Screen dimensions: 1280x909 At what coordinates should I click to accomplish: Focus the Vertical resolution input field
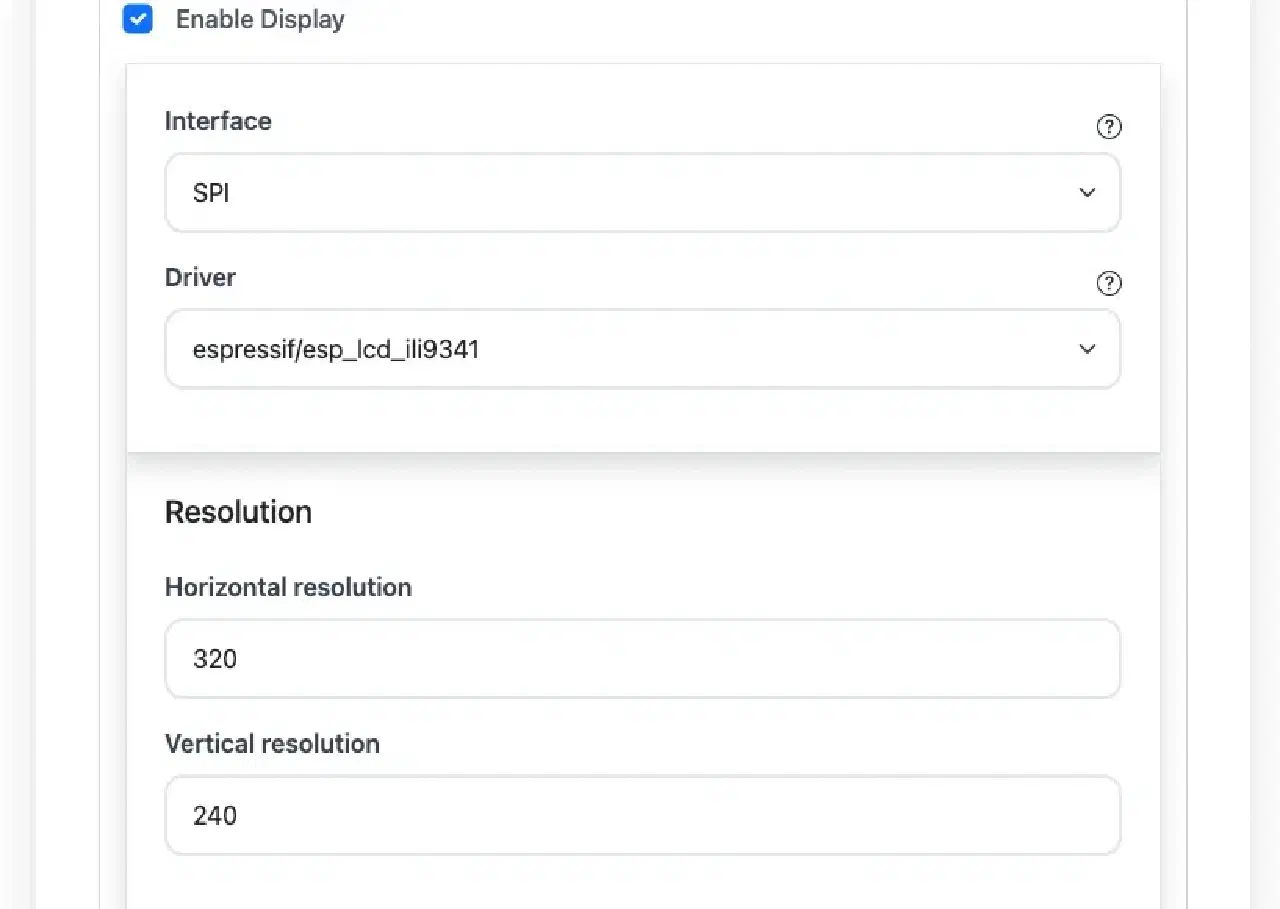643,815
